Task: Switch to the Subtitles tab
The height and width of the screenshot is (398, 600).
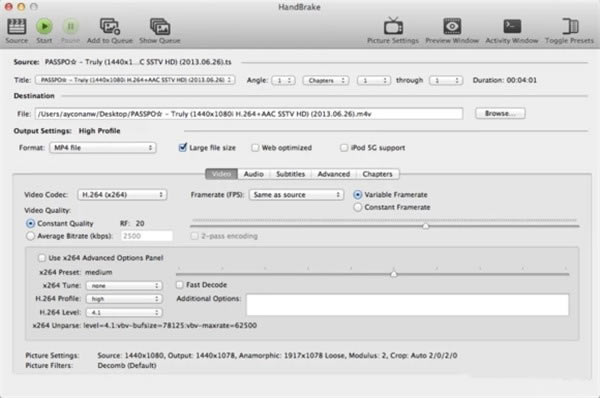Action: point(290,174)
